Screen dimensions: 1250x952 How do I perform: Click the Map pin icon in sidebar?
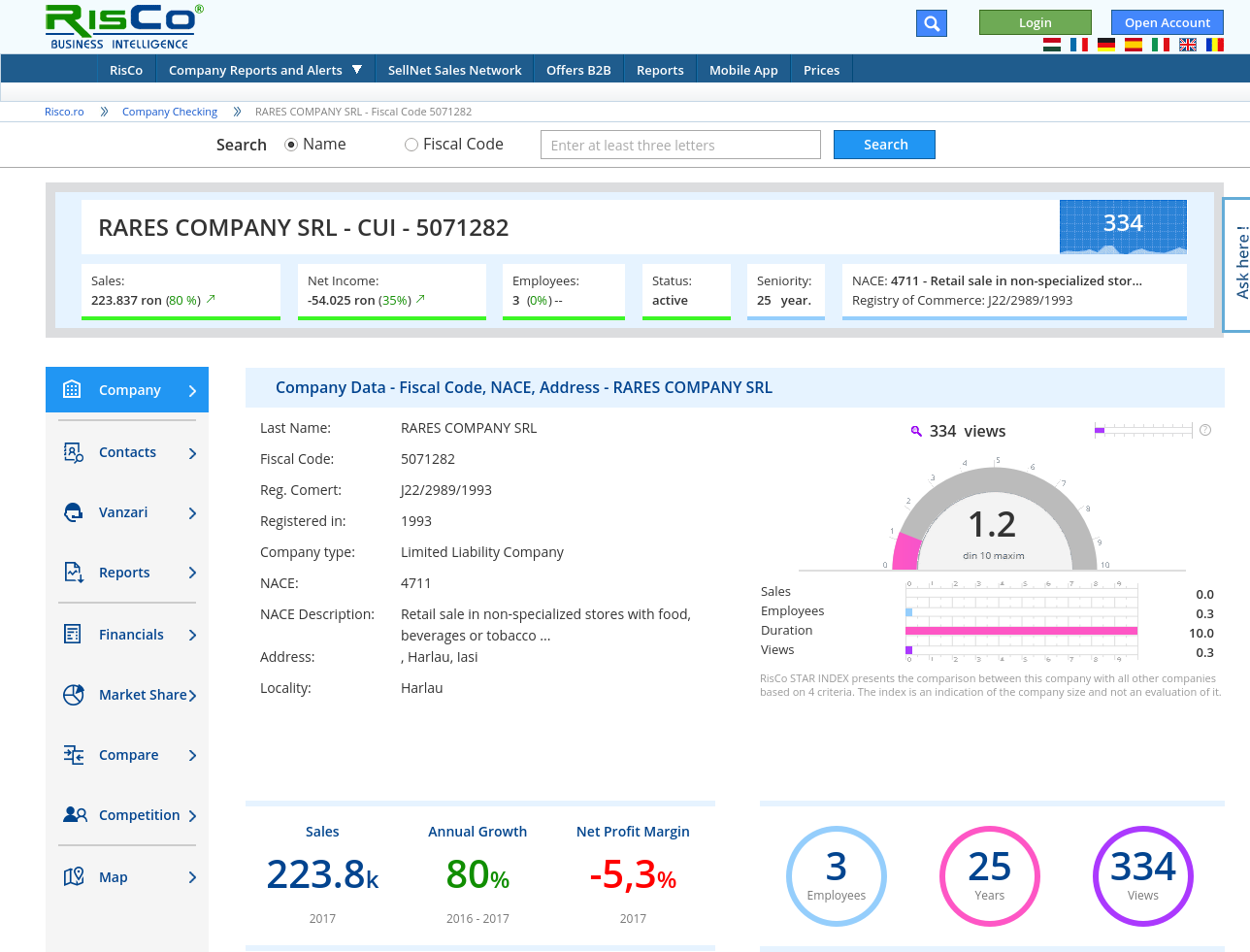(74, 877)
